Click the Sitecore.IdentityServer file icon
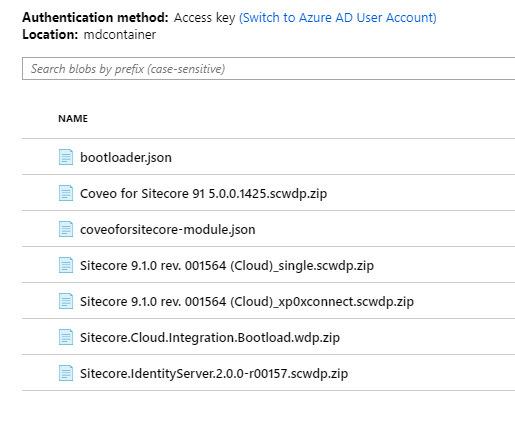Viewport: 515px width, 426px height. point(66,373)
